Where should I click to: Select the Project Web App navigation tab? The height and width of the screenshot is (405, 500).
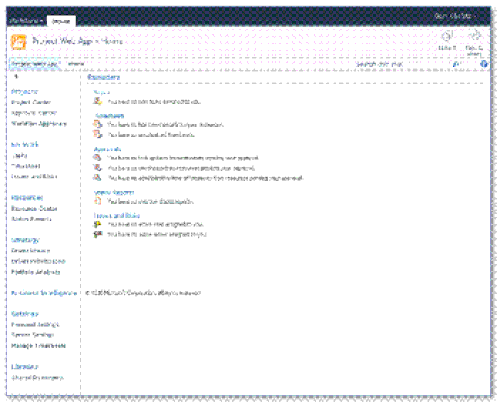[35, 64]
